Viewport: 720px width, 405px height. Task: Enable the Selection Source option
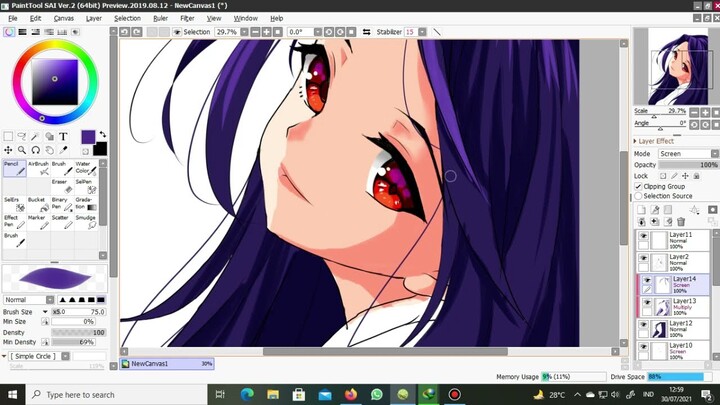coord(638,196)
